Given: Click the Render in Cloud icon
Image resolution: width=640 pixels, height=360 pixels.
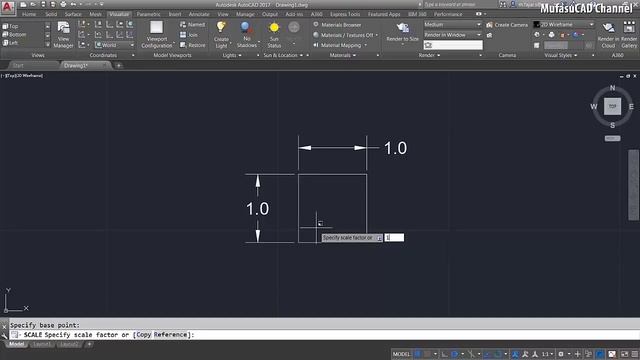Looking at the screenshot, I should click(x=608, y=28).
